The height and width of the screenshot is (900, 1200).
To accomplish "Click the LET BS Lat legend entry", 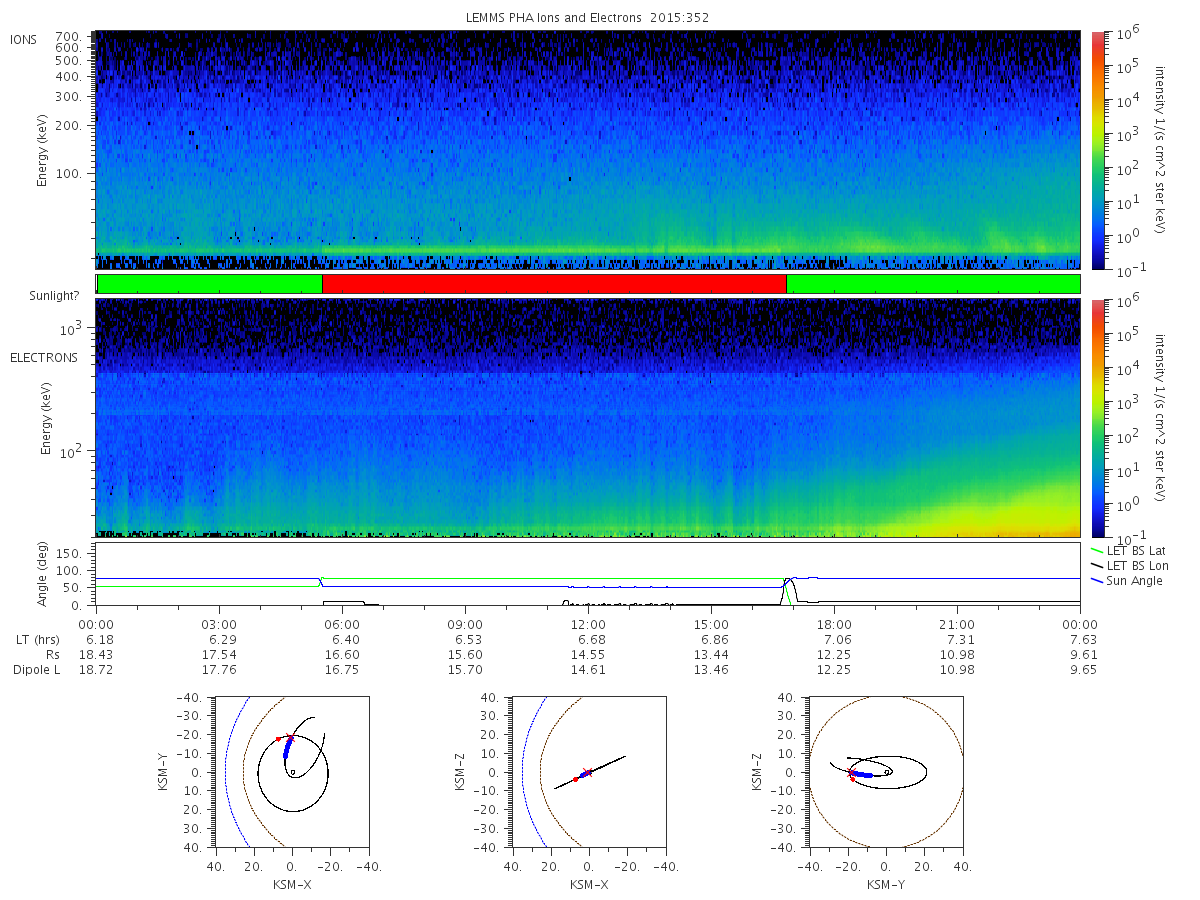I will pos(1127,550).
